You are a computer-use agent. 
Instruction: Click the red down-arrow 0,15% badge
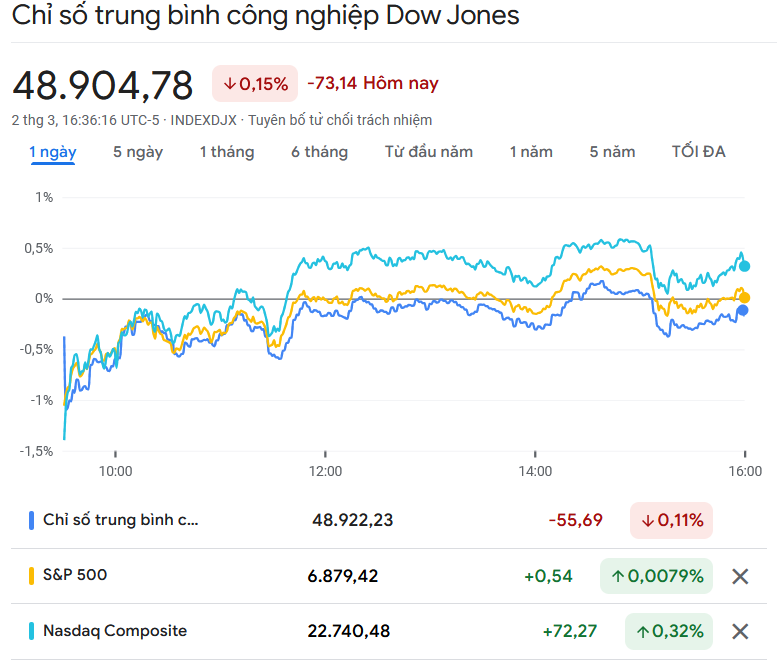tap(255, 84)
